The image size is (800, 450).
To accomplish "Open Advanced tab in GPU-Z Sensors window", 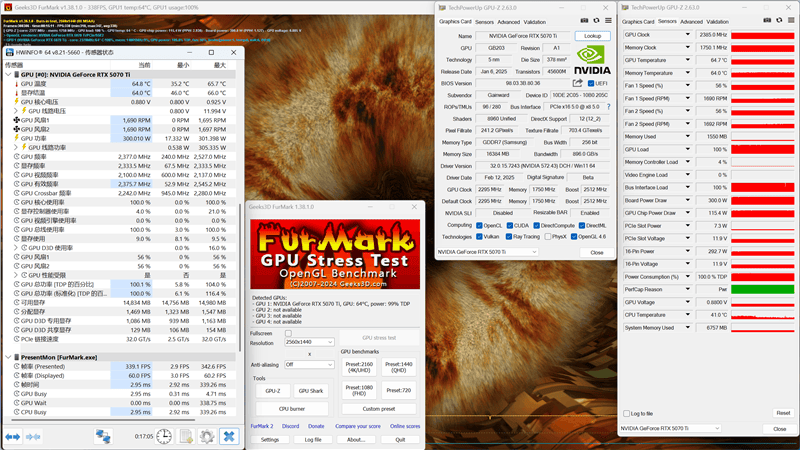I will pos(691,21).
